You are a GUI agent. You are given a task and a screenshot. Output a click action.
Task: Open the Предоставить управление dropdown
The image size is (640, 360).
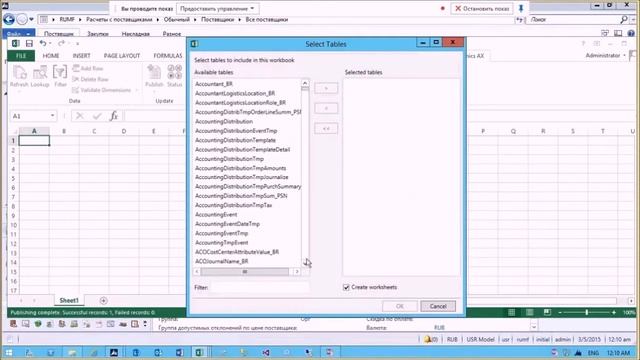point(217,8)
